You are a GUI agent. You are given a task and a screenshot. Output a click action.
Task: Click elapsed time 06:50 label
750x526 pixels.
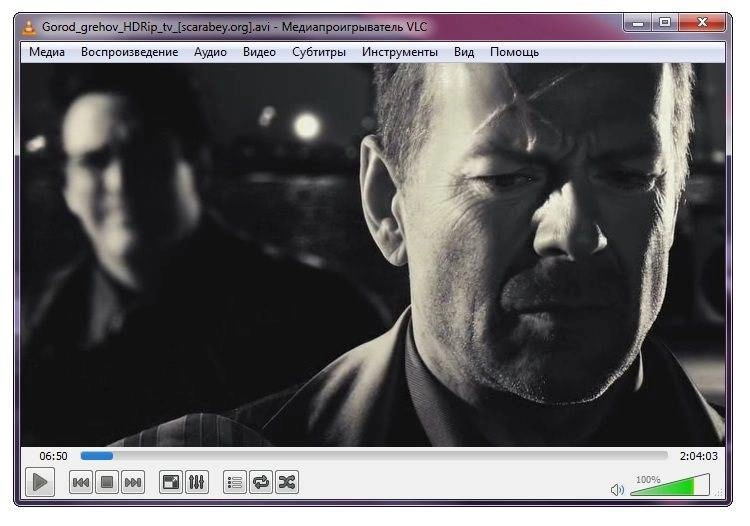53,456
